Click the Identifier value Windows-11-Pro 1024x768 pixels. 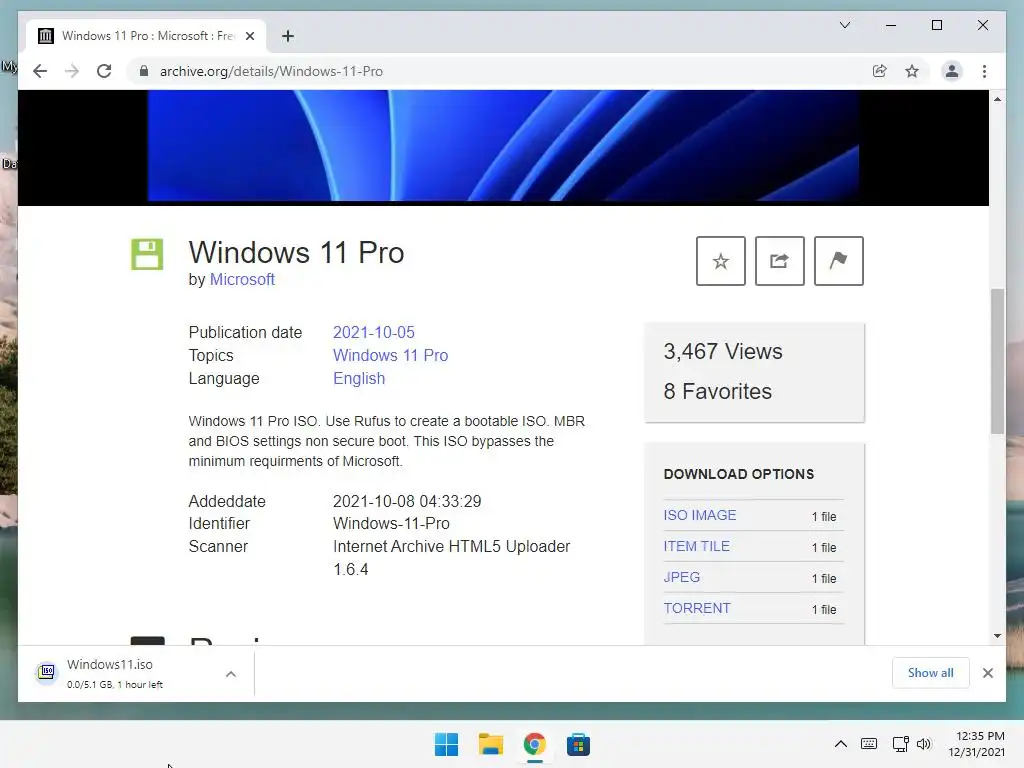[x=391, y=524]
